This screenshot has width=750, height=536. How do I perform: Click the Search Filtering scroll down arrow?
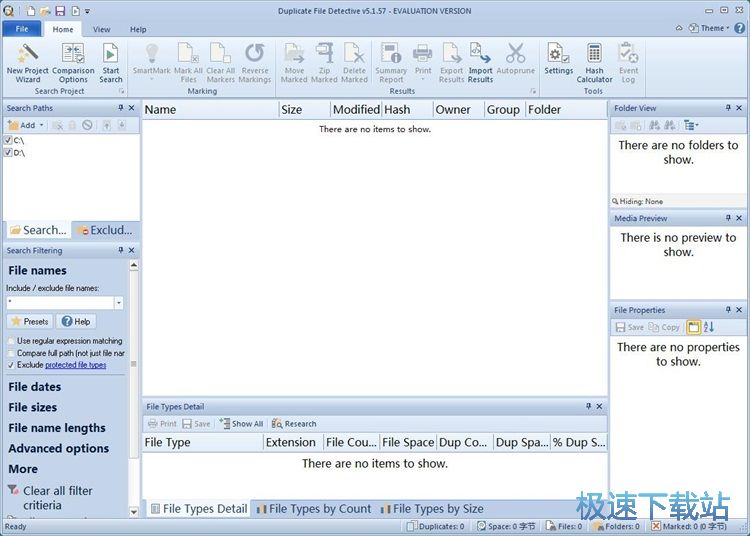(x=134, y=512)
